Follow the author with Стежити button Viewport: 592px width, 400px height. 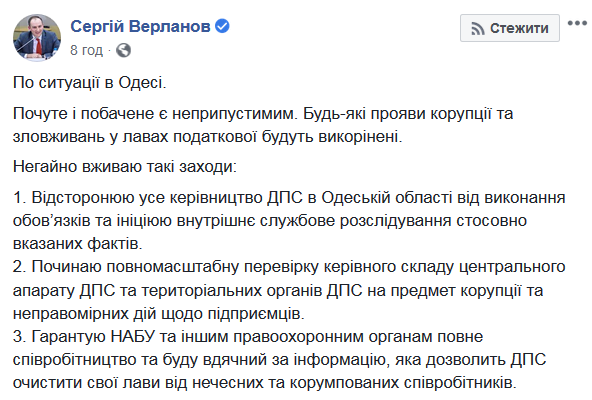point(510,28)
